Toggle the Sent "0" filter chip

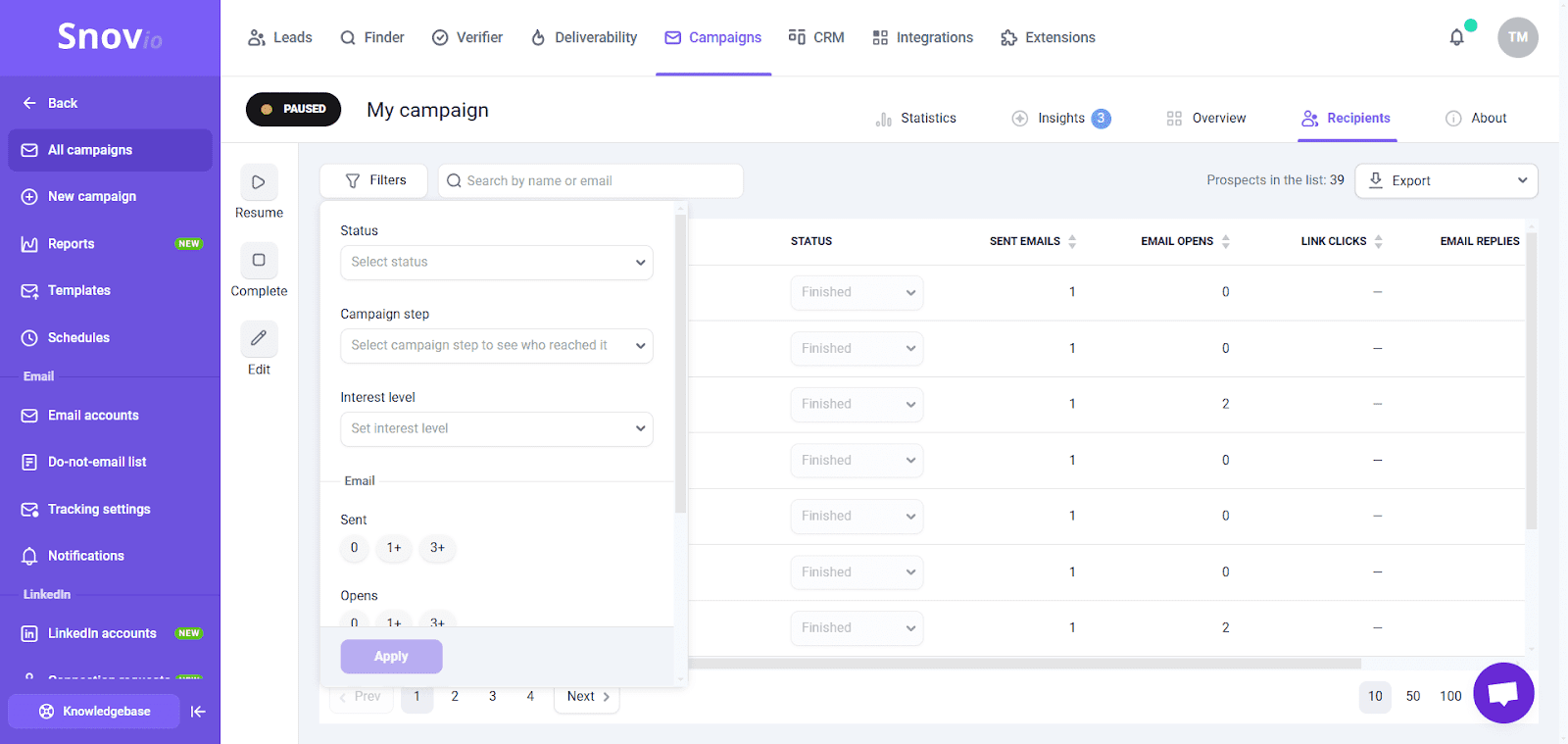[354, 548]
